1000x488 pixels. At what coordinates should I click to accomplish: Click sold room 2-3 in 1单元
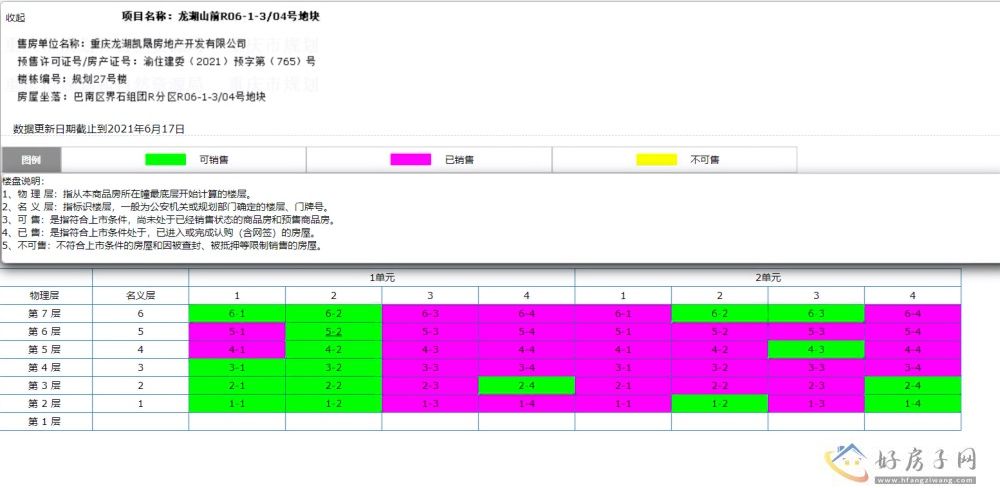click(x=430, y=385)
